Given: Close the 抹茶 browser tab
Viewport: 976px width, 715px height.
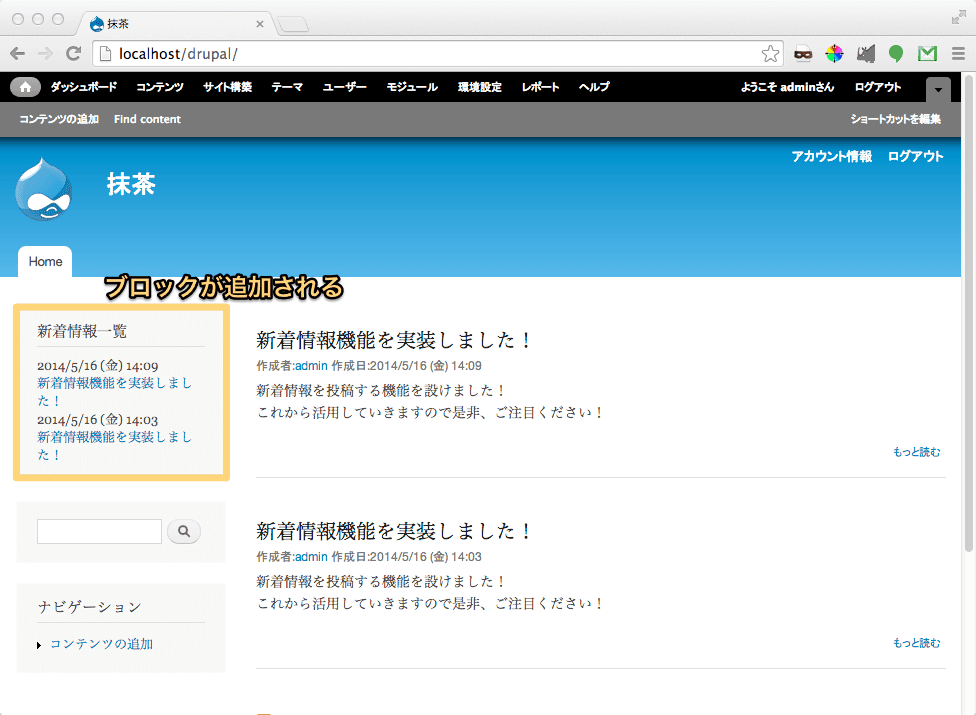Looking at the screenshot, I should 260,24.
